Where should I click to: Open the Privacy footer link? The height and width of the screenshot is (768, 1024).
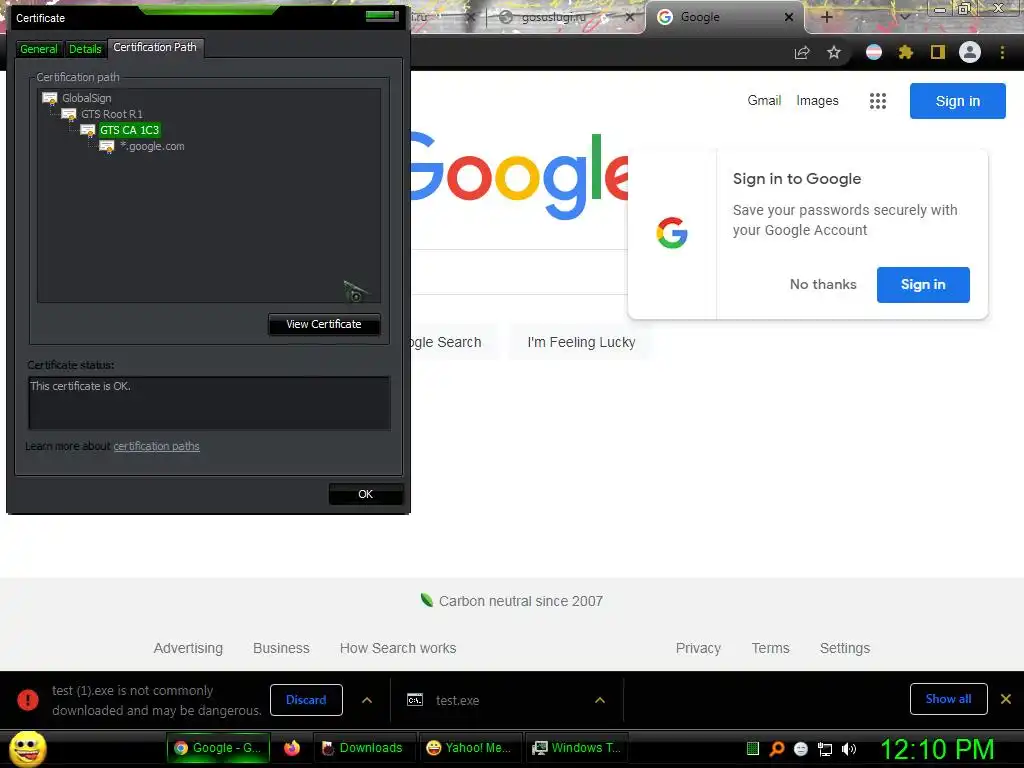(x=698, y=648)
